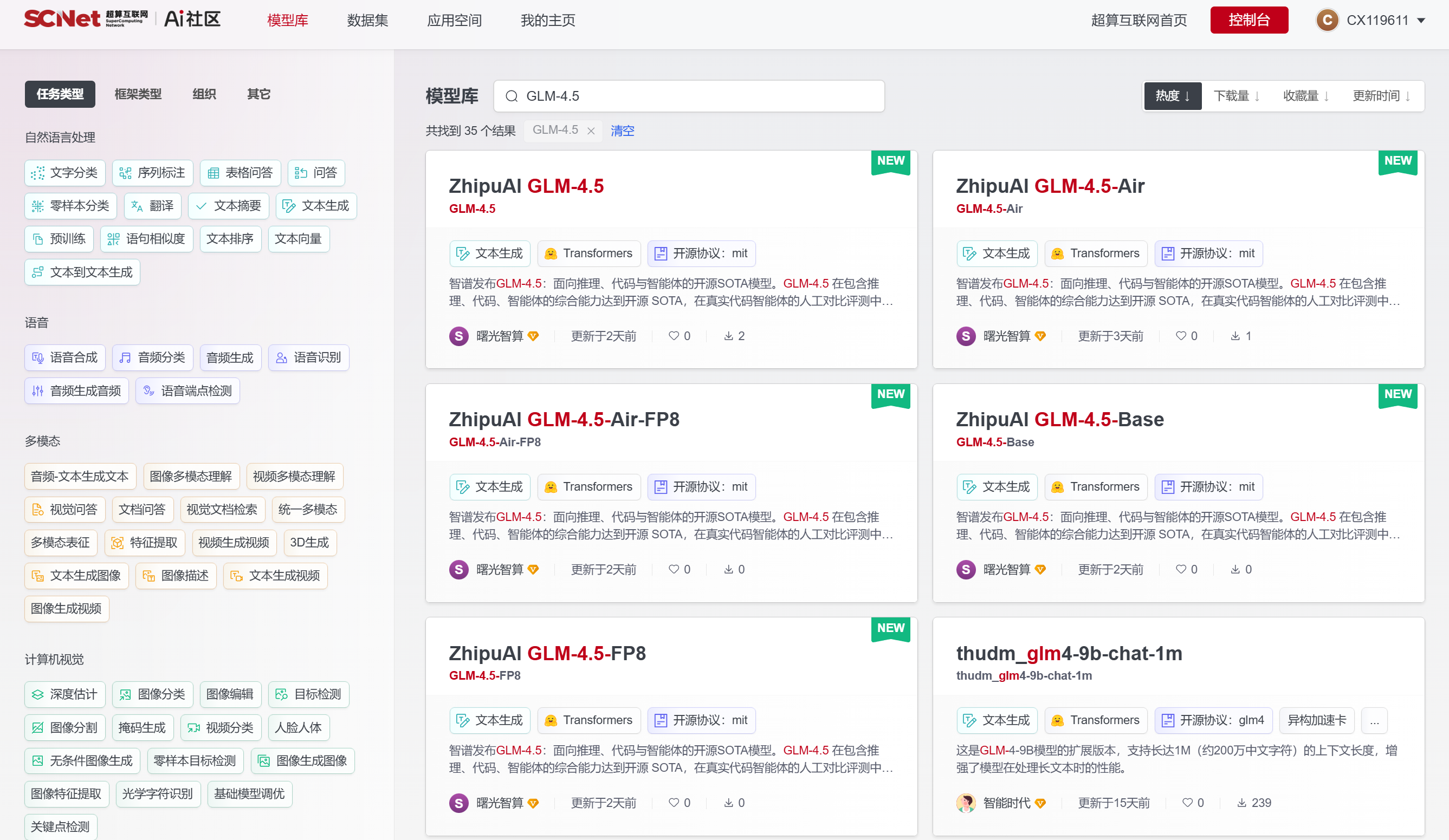
Task: Select the 图像分割 task filter
Action: click(65, 728)
